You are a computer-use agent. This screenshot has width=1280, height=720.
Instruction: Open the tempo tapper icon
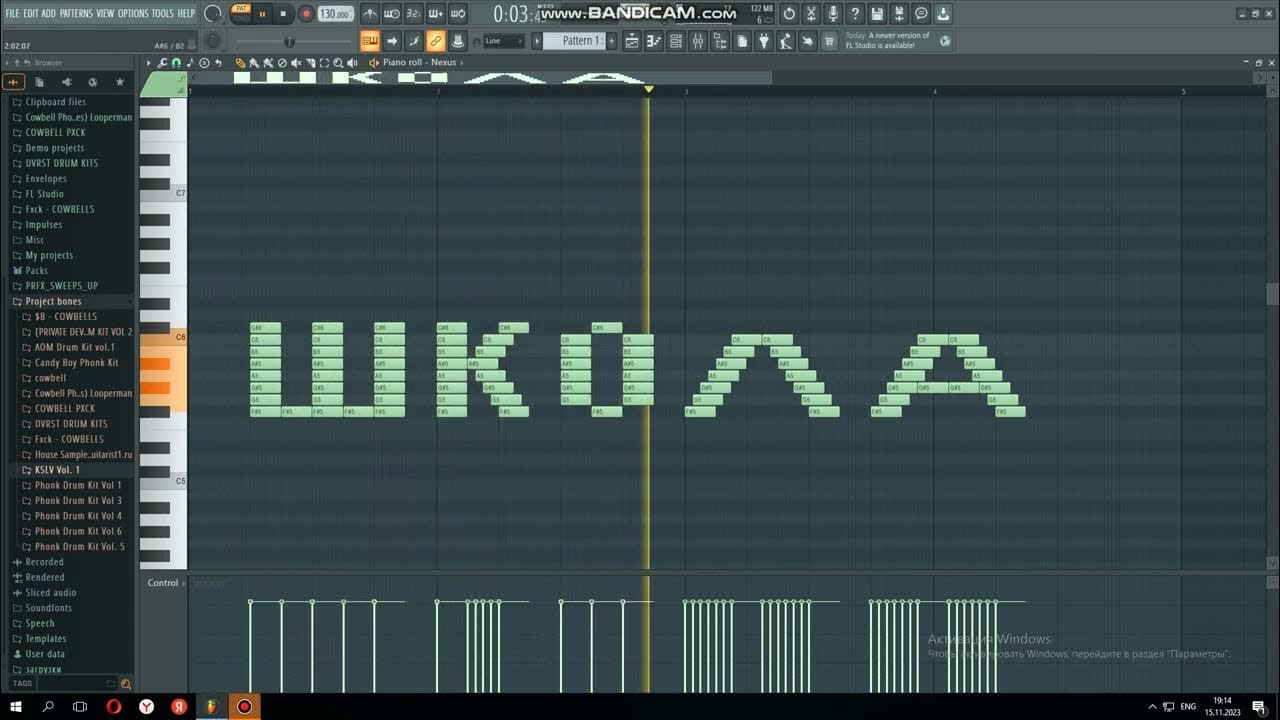click(785, 41)
